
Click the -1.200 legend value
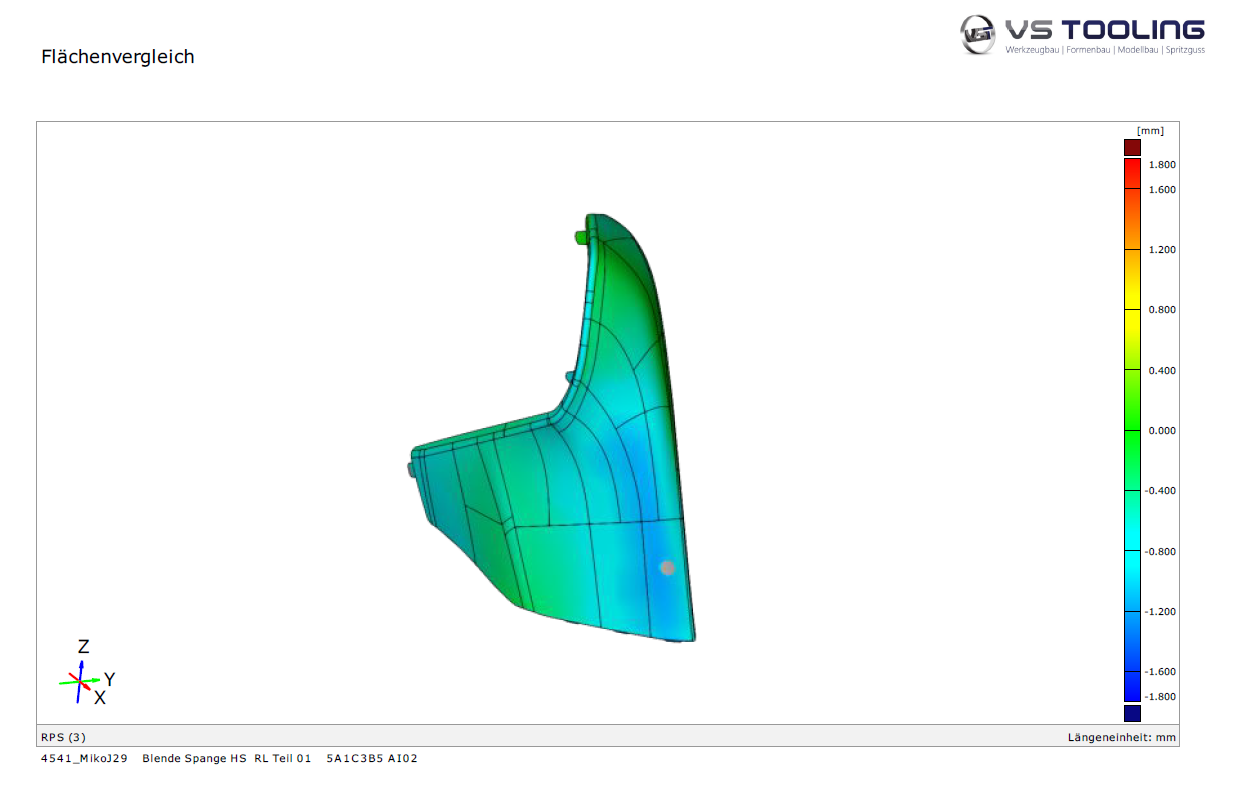(x=1161, y=612)
